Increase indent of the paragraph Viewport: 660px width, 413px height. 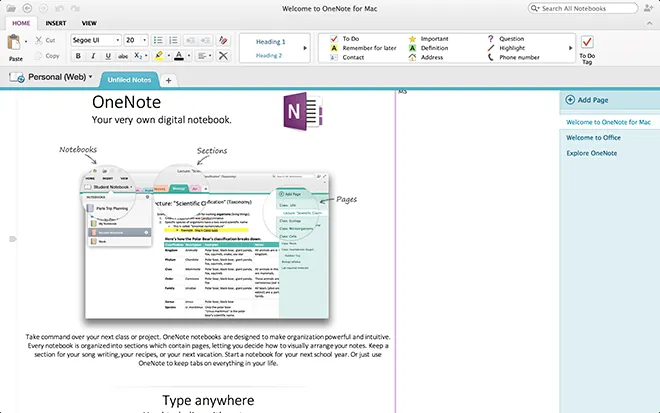(x=205, y=40)
